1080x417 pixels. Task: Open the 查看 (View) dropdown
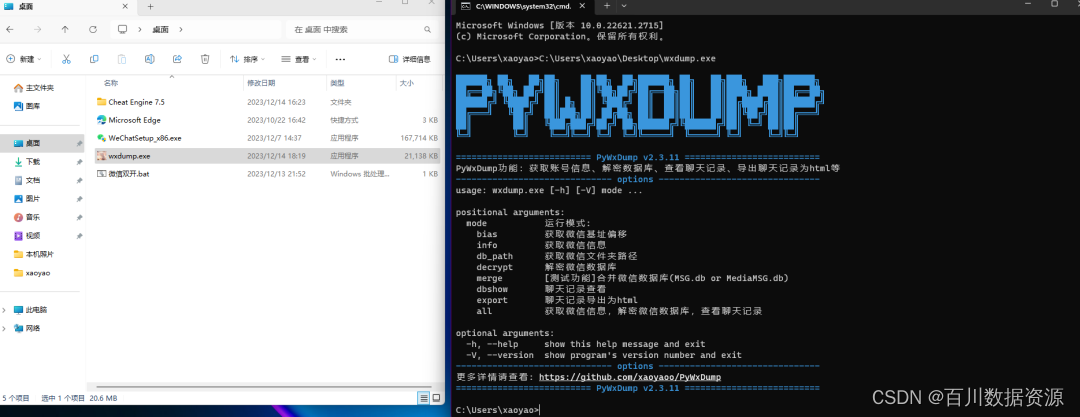(x=300, y=59)
